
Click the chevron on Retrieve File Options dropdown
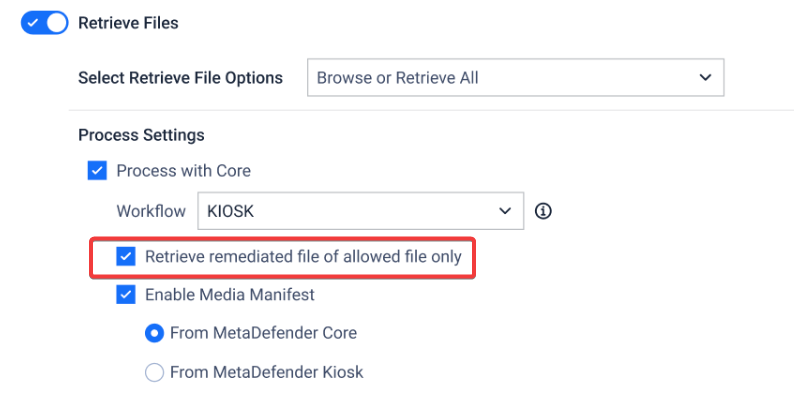705,77
